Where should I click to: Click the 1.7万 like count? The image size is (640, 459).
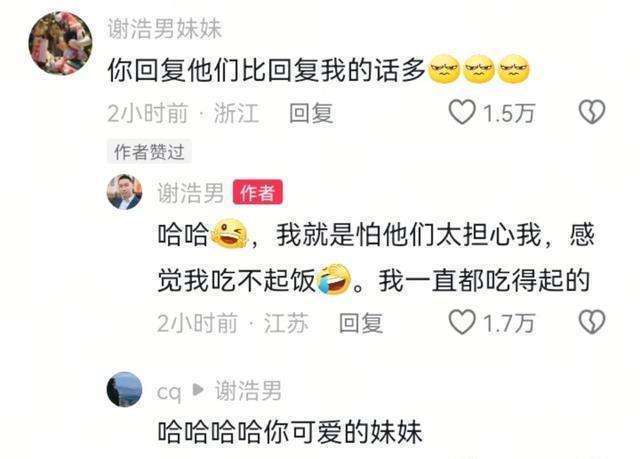click(509, 323)
